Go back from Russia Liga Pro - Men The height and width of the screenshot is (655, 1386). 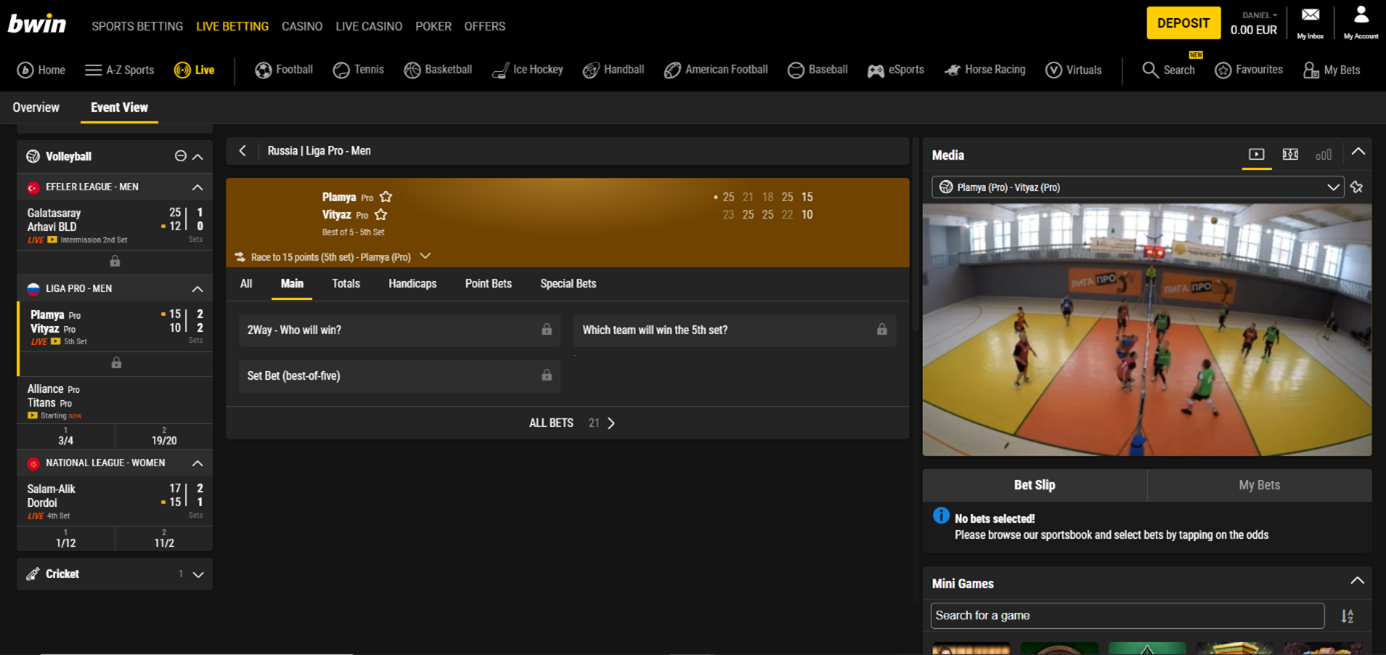pyautogui.click(x=243, y=151)
